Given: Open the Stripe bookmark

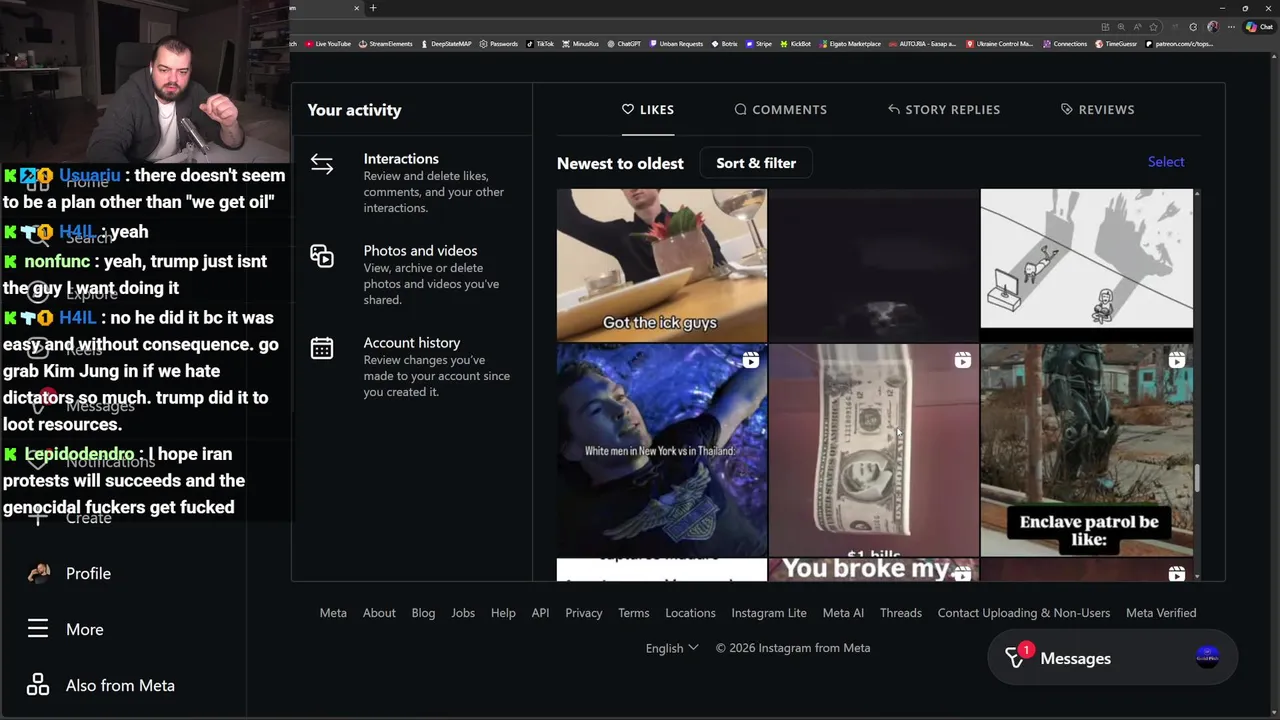Looking at the screenshot, I should [x=758, y=44].
